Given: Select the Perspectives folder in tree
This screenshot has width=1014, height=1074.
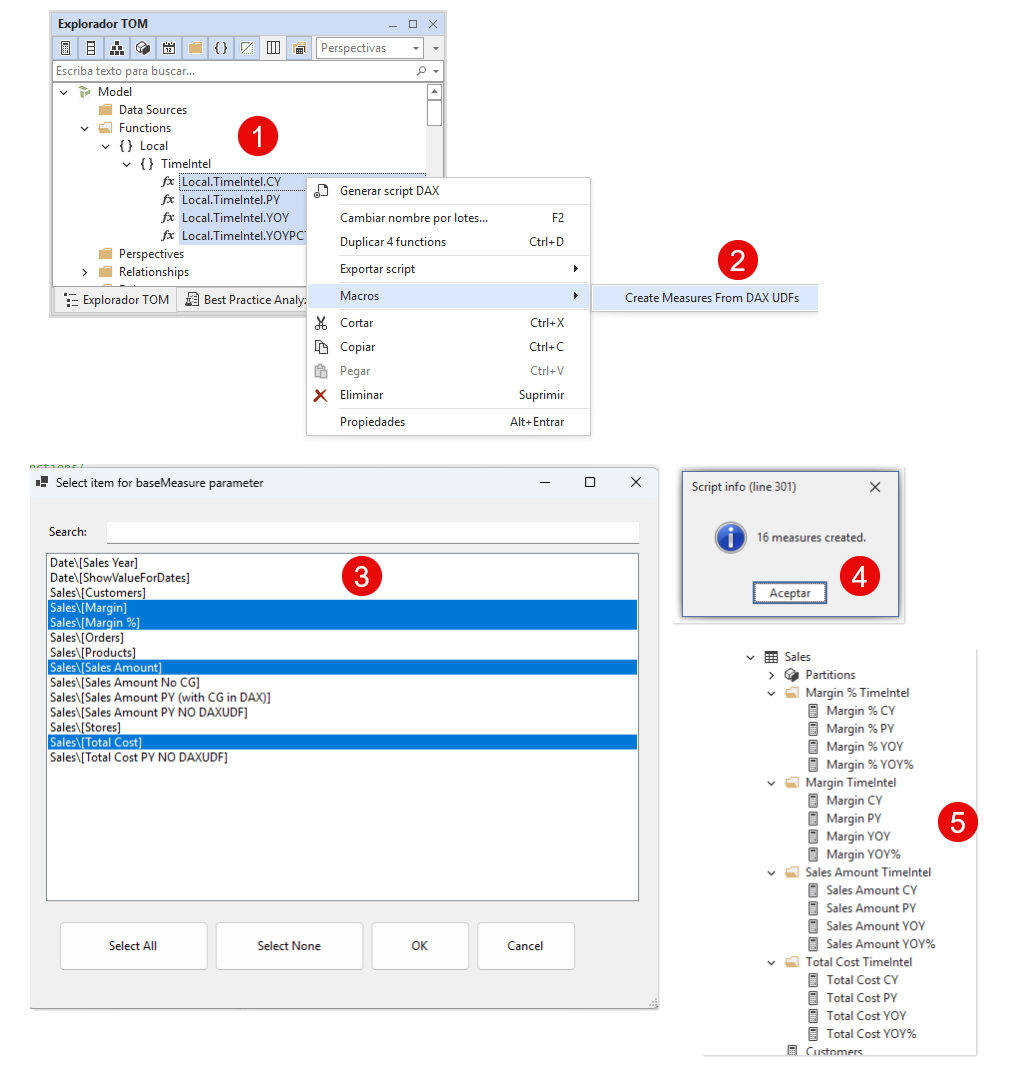Looking at the screenshot, I should (151, 254).
